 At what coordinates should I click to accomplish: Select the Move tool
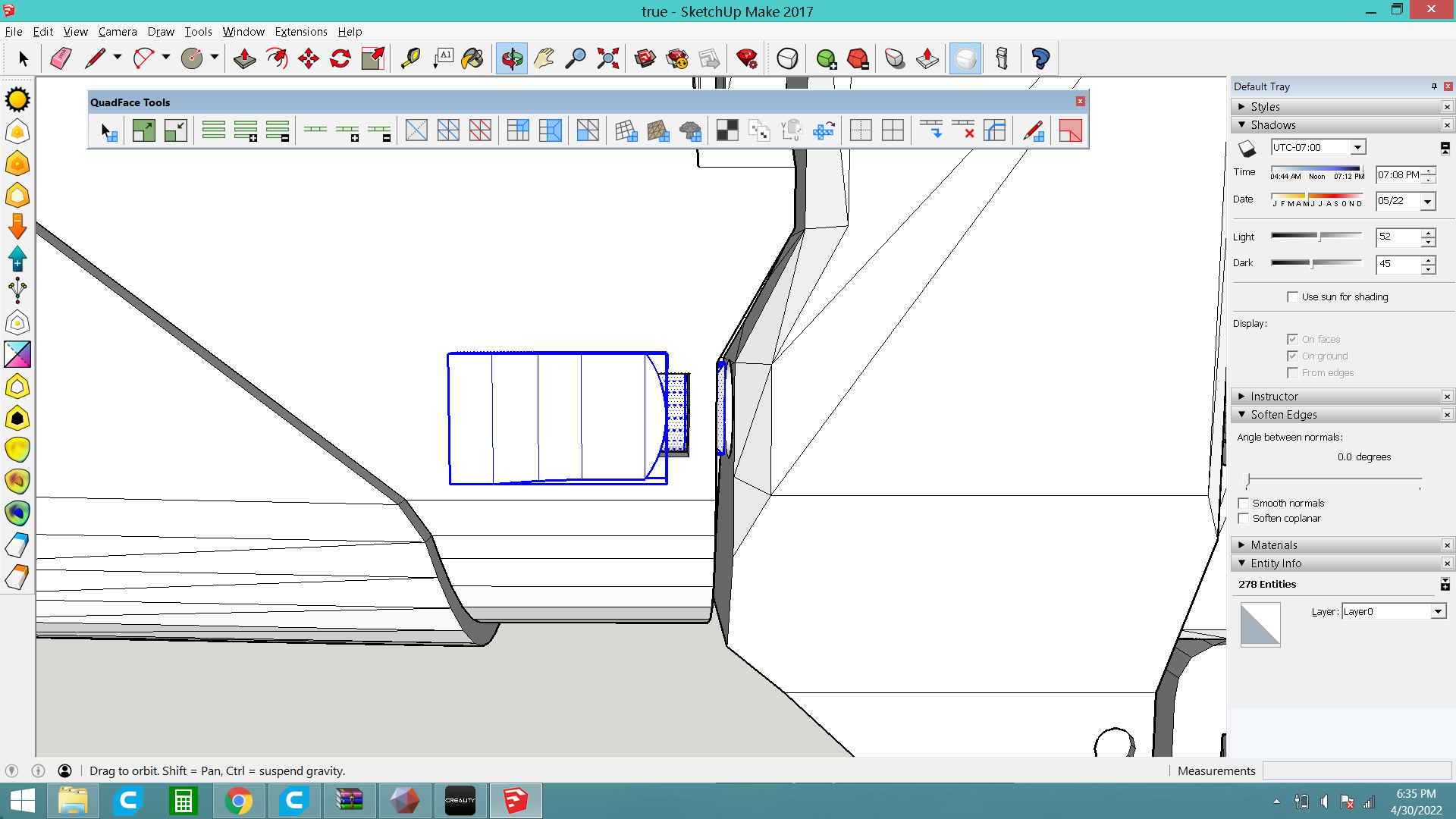pyautogui.click(x=309, y=58)
